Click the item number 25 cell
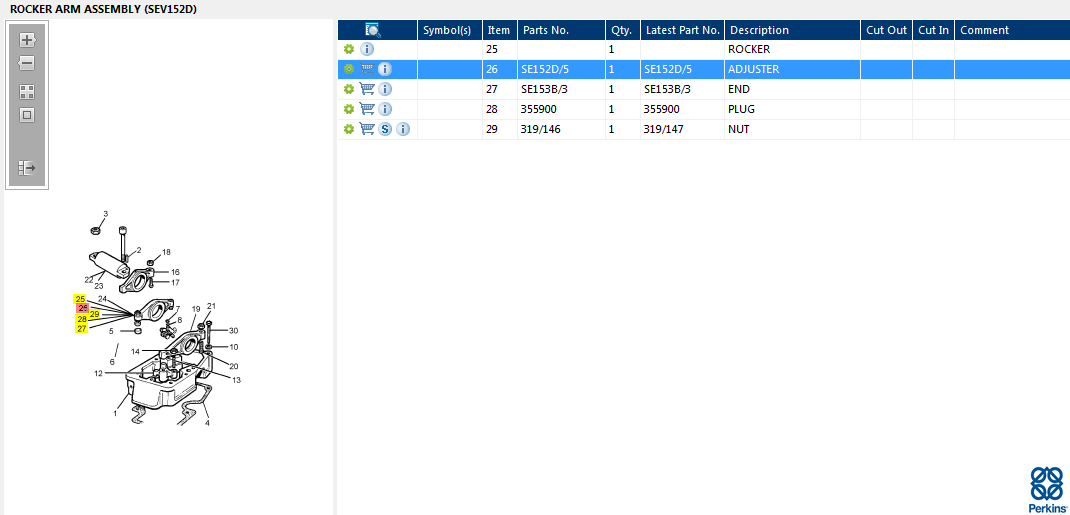The height and width of the screenshot is (515, 1070). 500,49
